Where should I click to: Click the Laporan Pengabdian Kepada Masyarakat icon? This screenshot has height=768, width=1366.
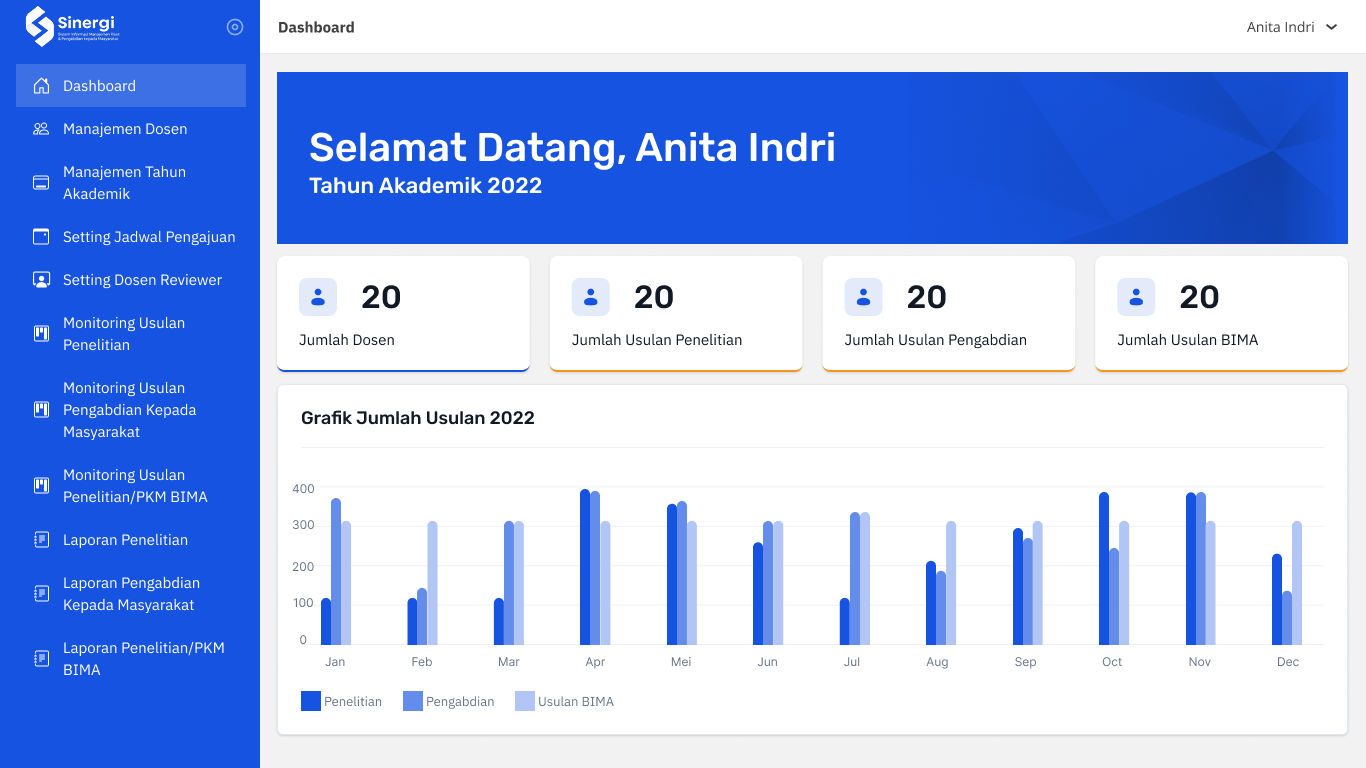click(x=41, y=594)
